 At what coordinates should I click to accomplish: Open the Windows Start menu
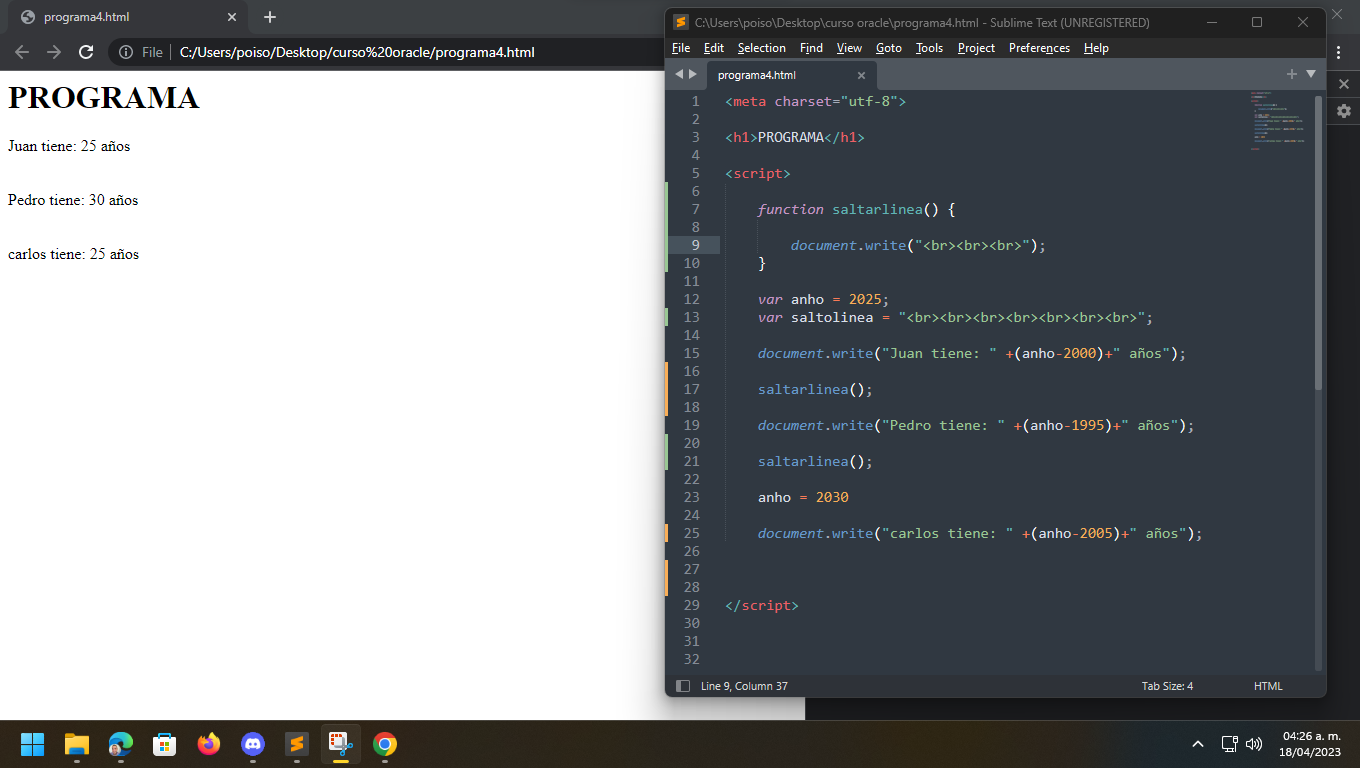32,744
